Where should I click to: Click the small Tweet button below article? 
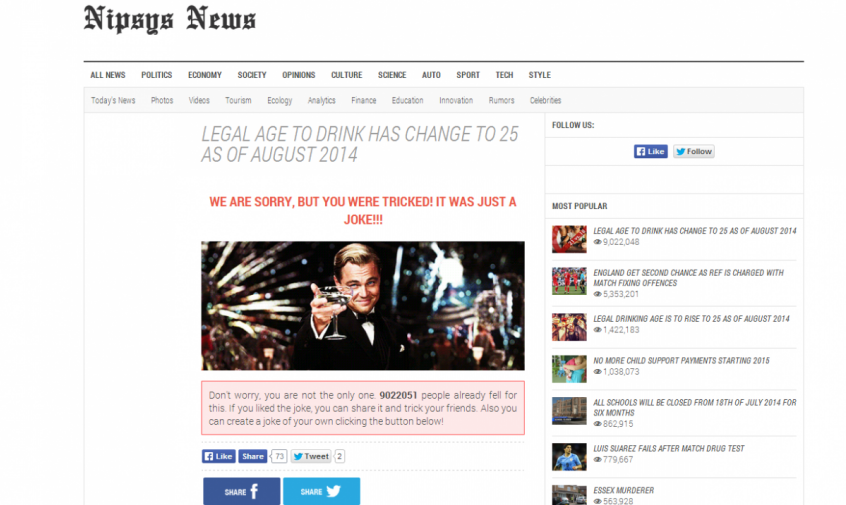(x=311, y=456)
